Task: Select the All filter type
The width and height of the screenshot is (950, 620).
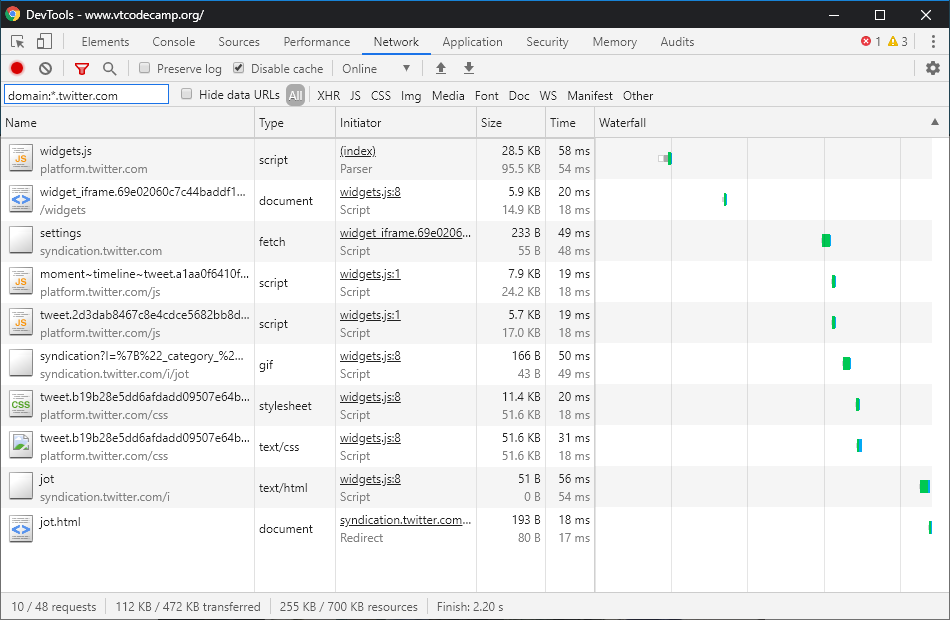Action: (296, 95)
